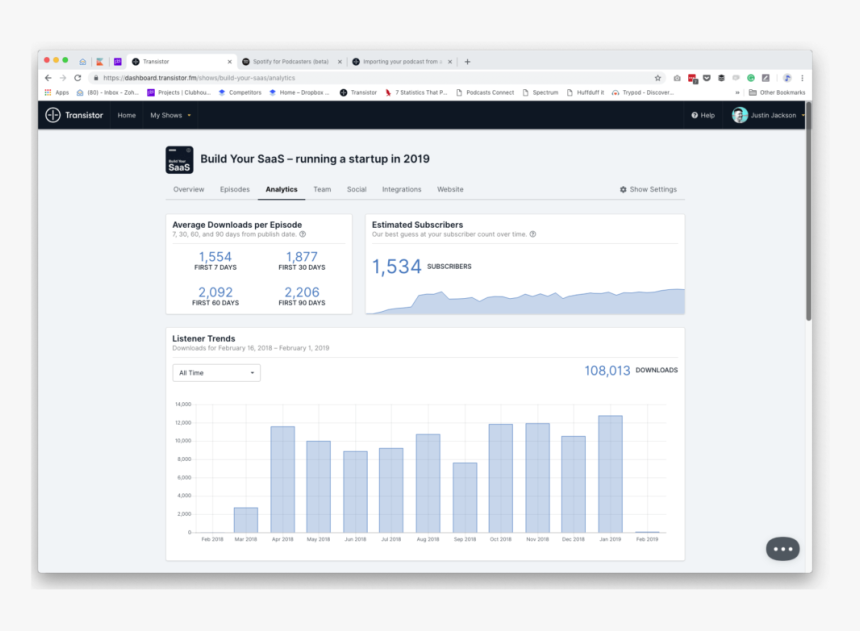Image resolution: width=860 pixels, height=631 pixels.
Task: Click the 2,206 First 90 Days value
Action: pyautogui.click(x=302, y=292)
